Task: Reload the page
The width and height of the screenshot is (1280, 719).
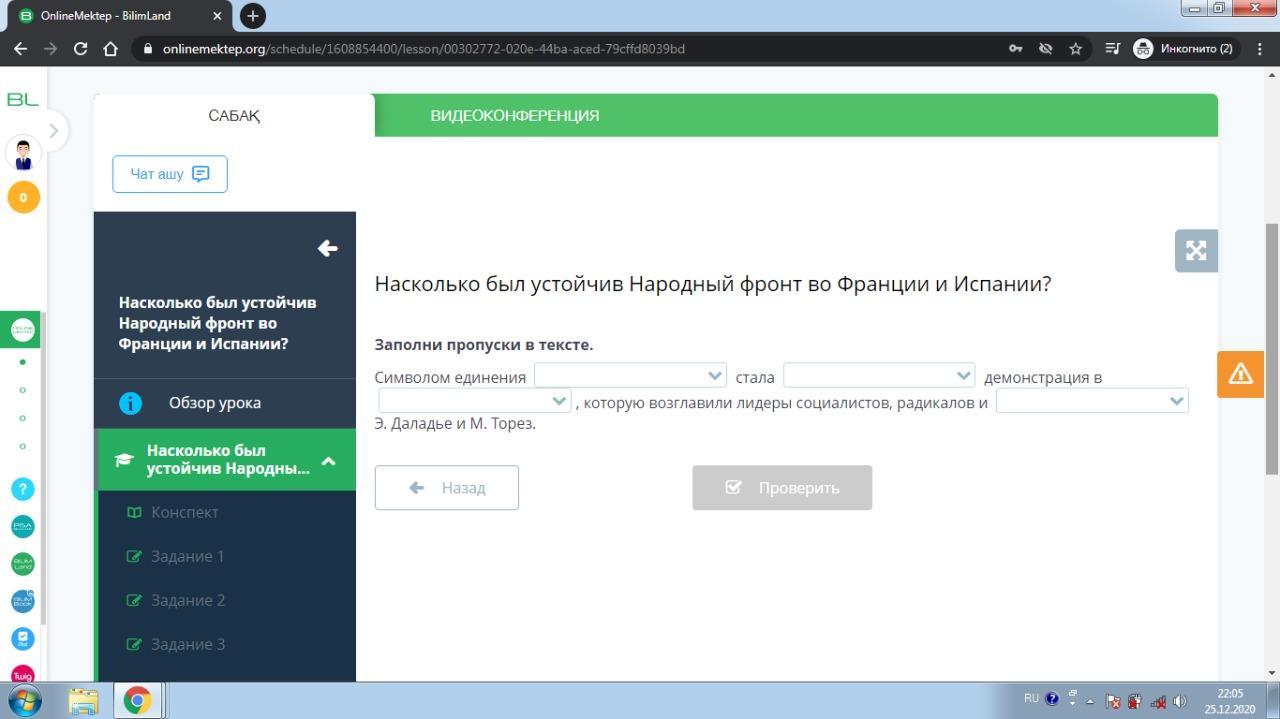Action: [x=81, y=48]
